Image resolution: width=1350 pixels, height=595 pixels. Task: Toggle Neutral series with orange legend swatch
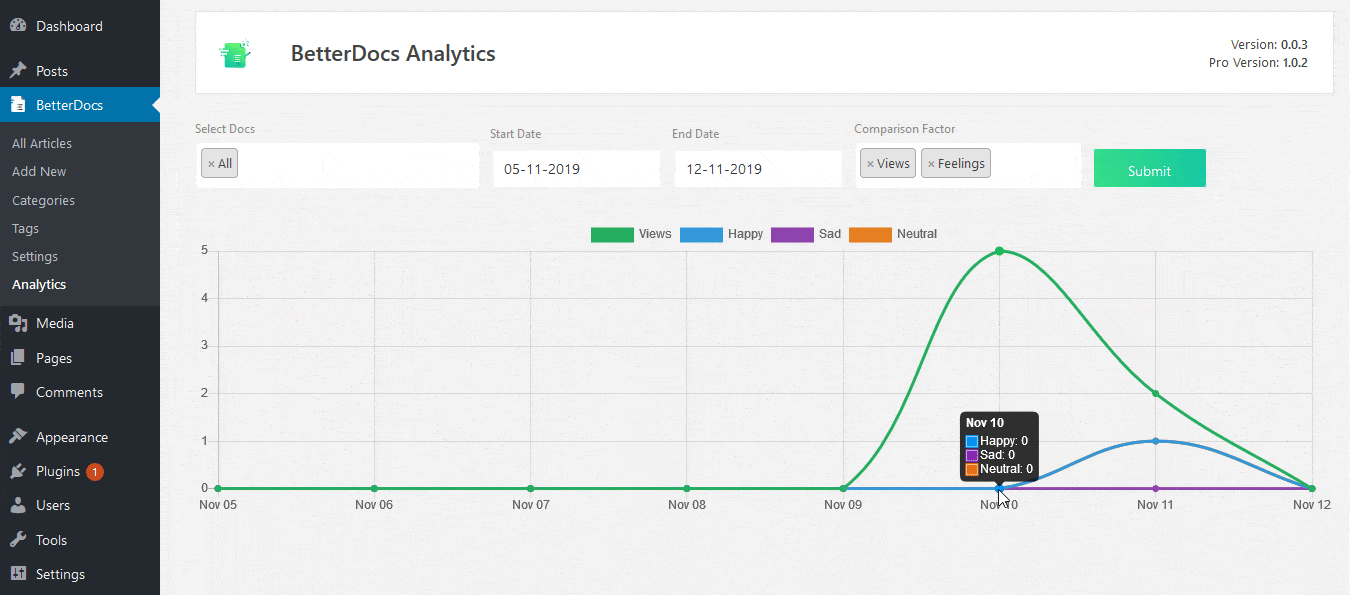(x=869, y=234)
